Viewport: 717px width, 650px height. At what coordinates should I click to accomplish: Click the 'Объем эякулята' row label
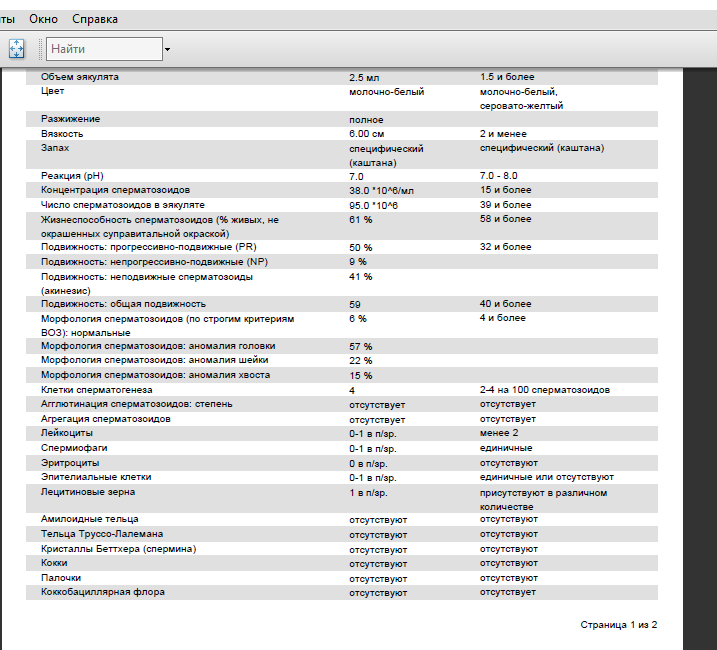pos(85,77)
